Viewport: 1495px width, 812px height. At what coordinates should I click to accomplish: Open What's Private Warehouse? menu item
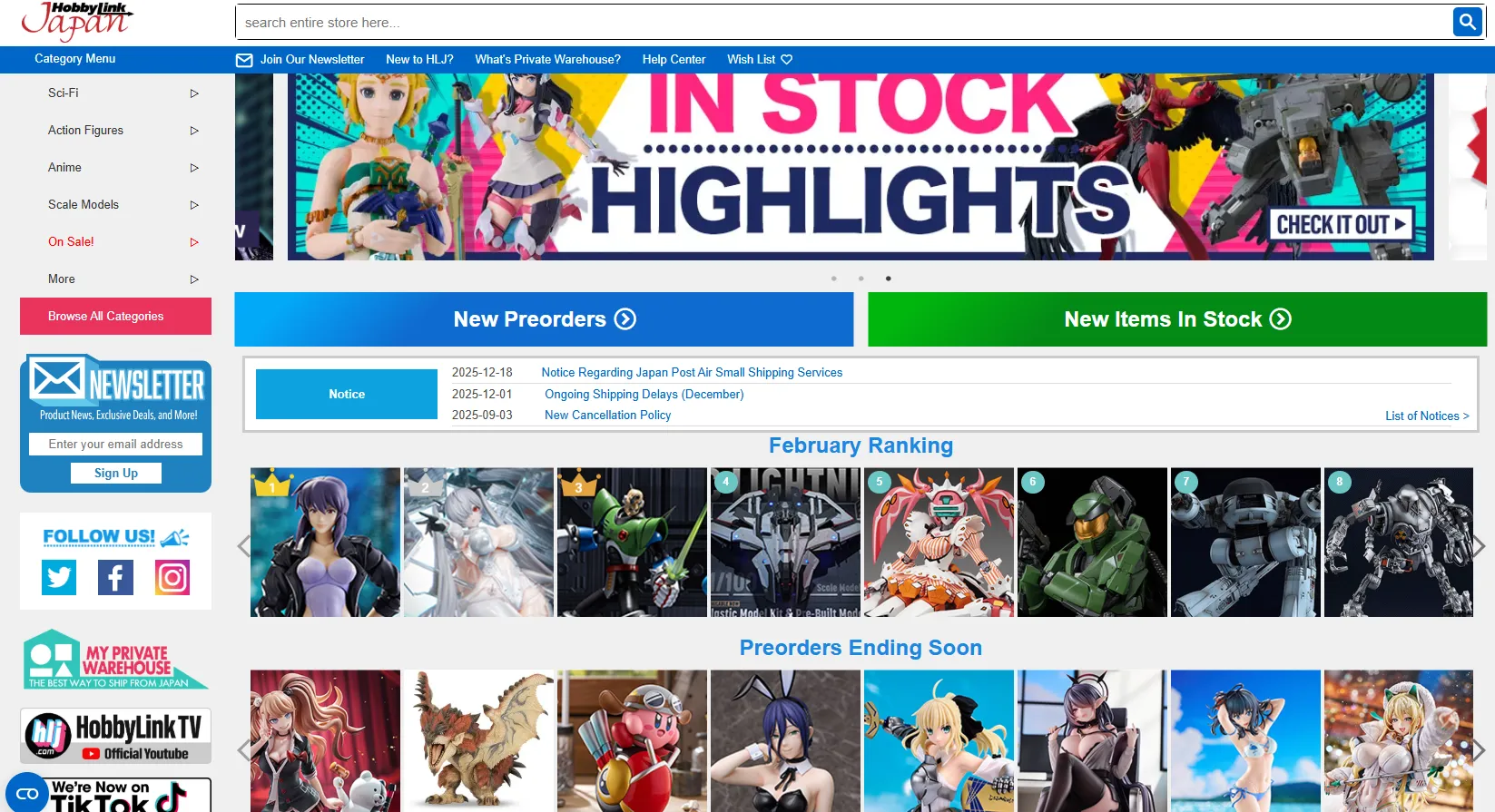(547, 60)
